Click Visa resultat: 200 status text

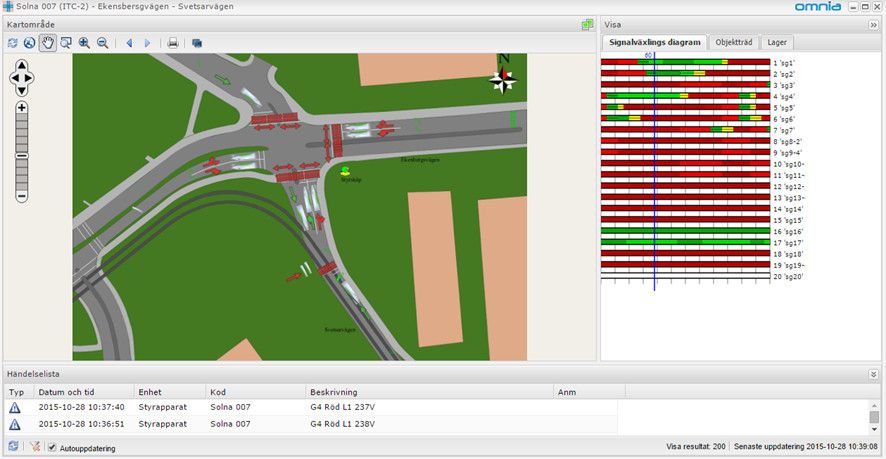[696, 447]
